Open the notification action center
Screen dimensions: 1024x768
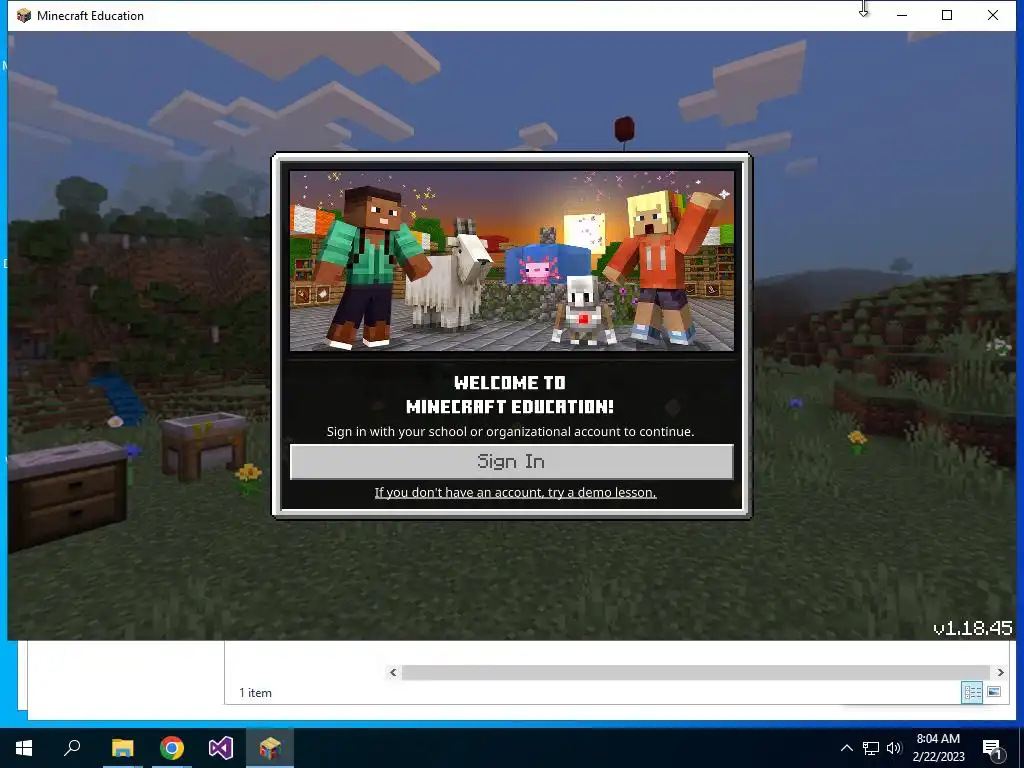pyautogui.click(x=992, y=749)
